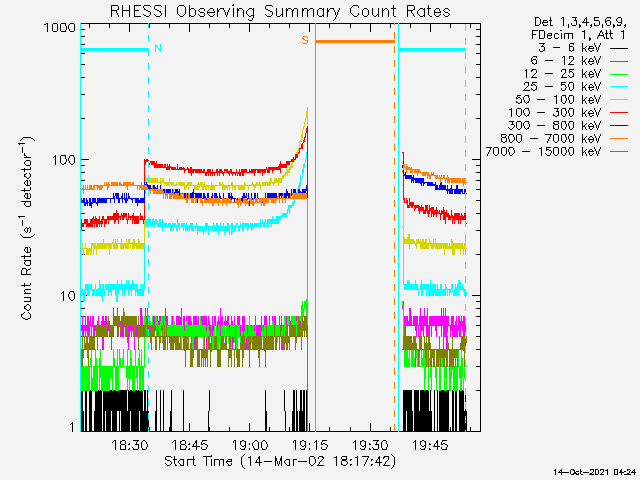Image resolution: width=640 pixels, height=480 pixels.
Task: Click the 'Start Time (14-Mar-02 18:17:42)' axis title
Action: click(x=280, y=462)
